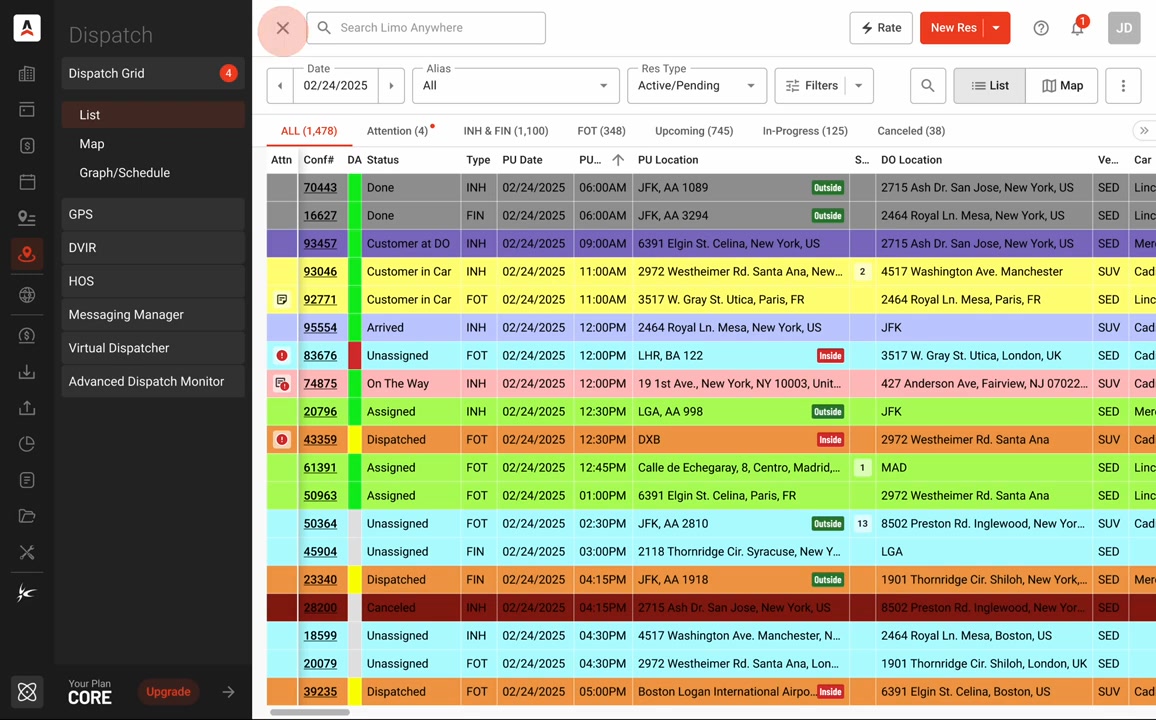
Task: Click the pin-with-list icon in sidebar
Action: coord(27,217)
